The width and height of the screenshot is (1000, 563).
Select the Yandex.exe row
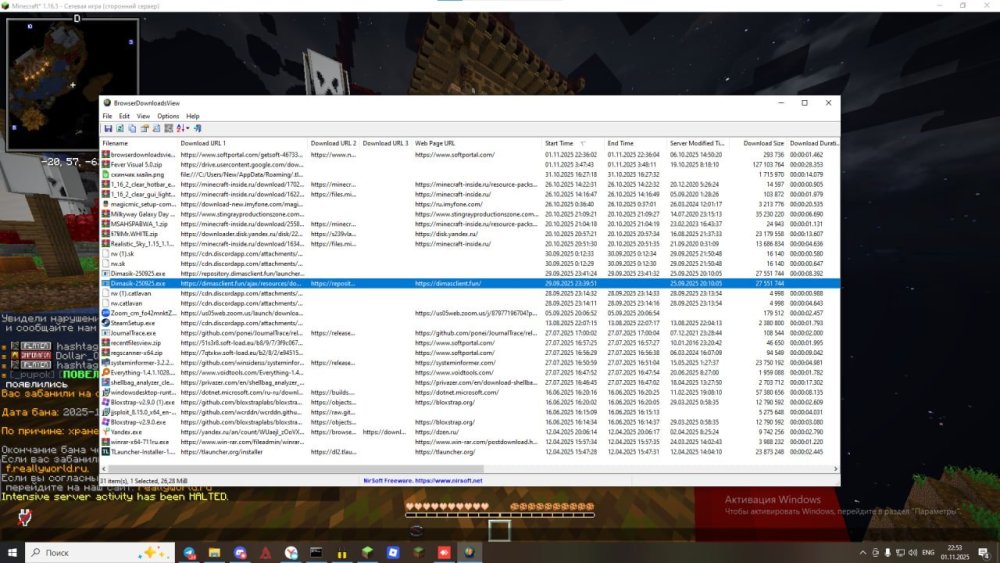click(470, 432)
